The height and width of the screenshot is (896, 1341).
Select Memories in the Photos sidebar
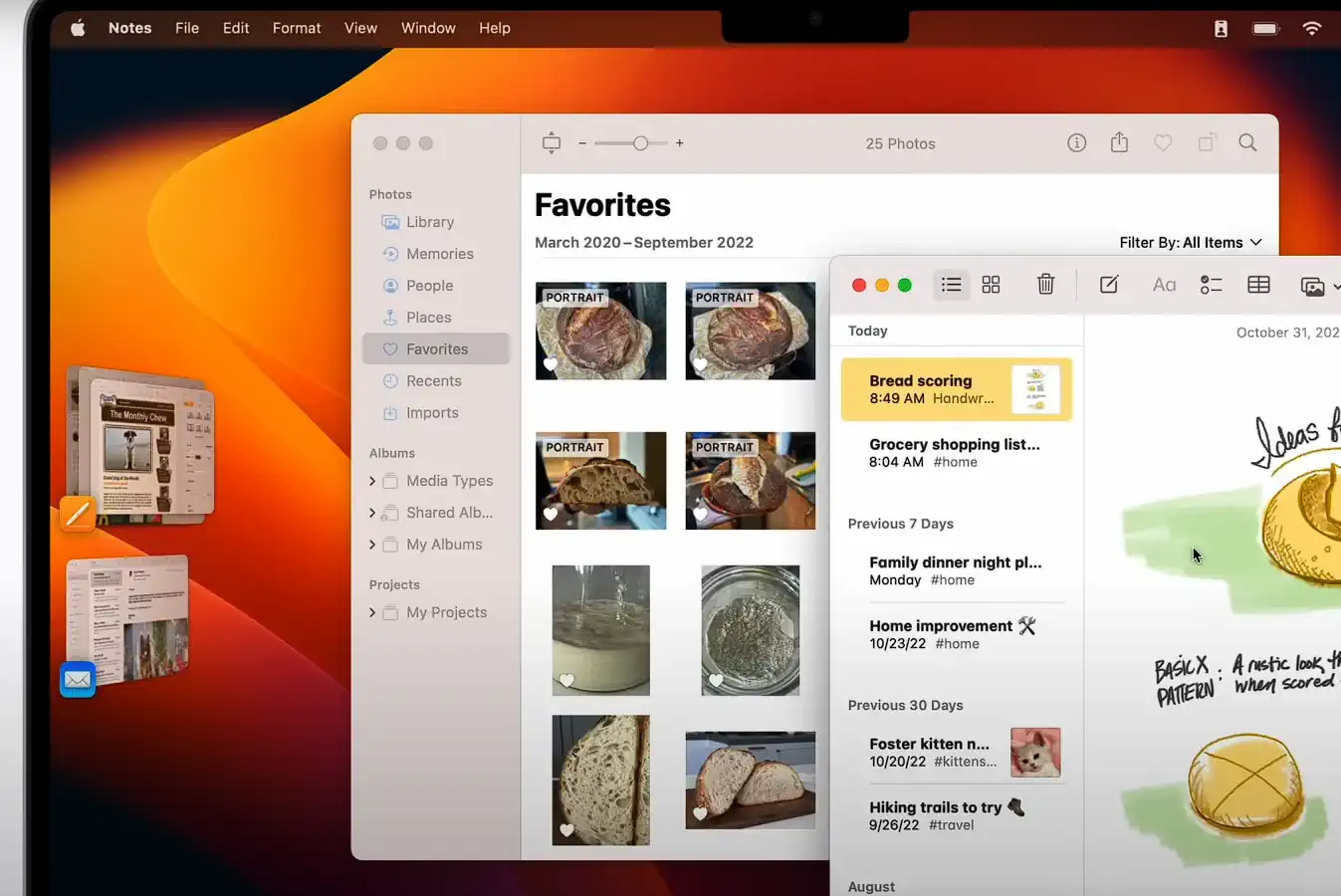coord(439,254)
